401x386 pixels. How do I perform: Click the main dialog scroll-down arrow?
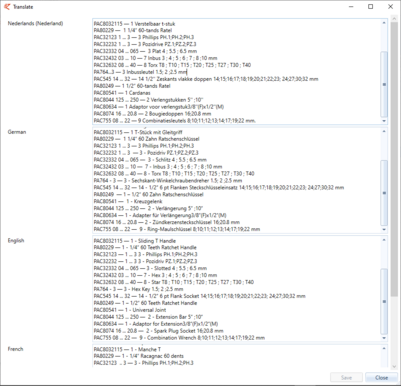coord(394,366)
